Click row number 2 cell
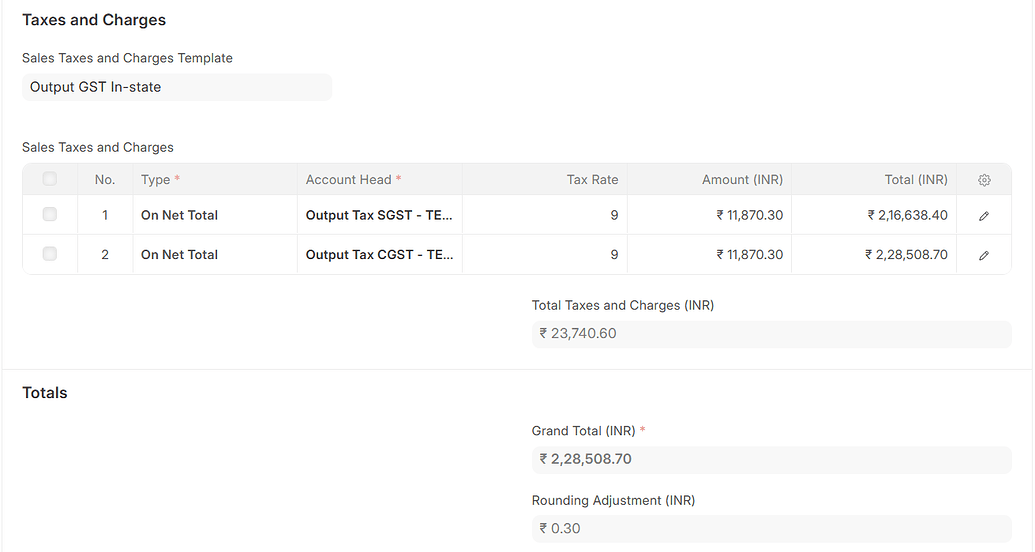Viewport: 1035px width, 552px height. click(105, 254)
